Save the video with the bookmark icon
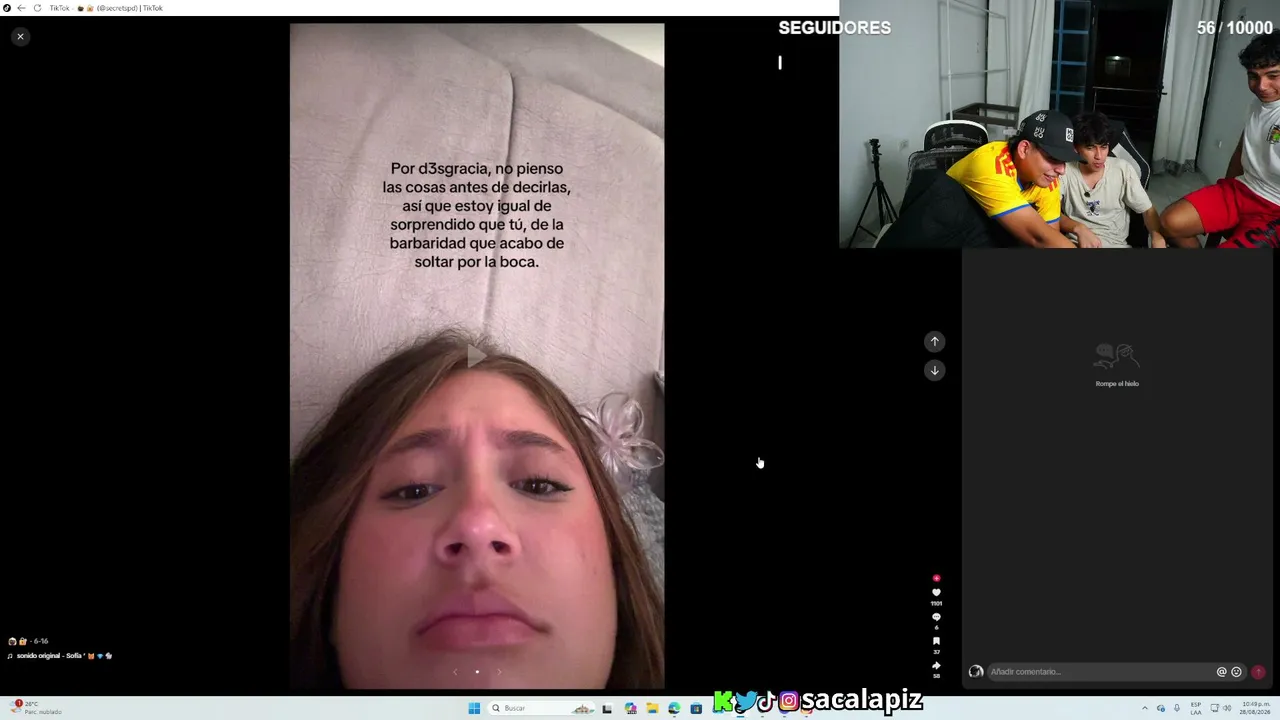Image resolution: width=1280 pixels, height=720 pixels. pyautogui.click(x=936, y=641)
